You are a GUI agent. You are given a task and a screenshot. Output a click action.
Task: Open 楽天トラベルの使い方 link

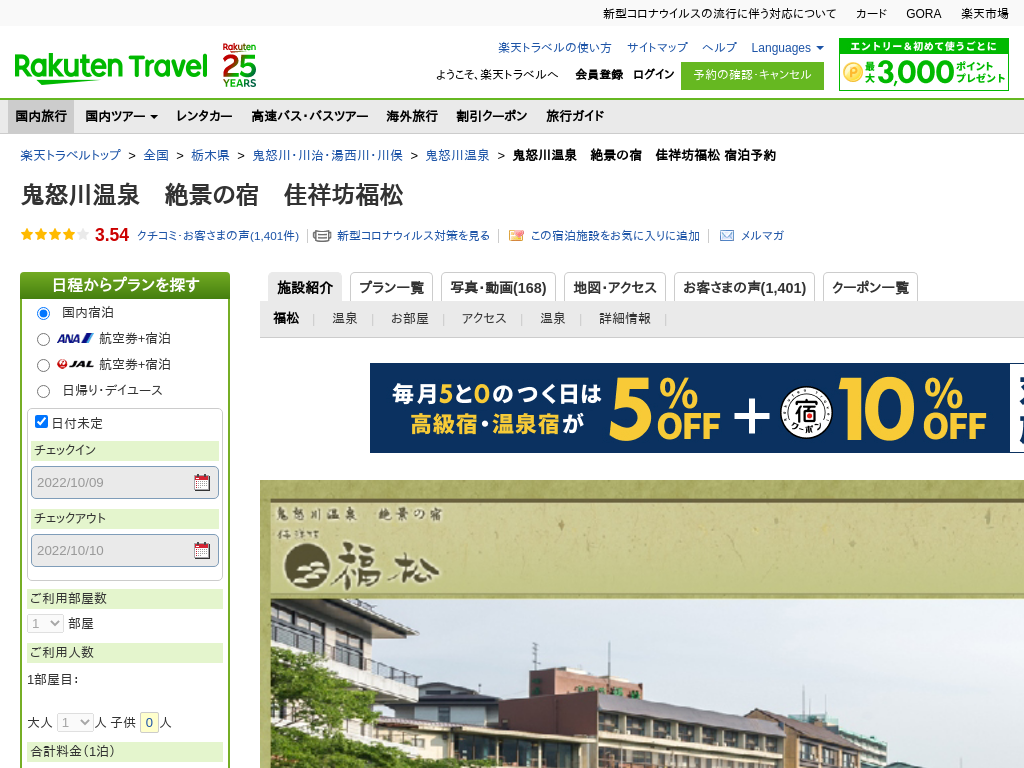click(x=554, y=48)
